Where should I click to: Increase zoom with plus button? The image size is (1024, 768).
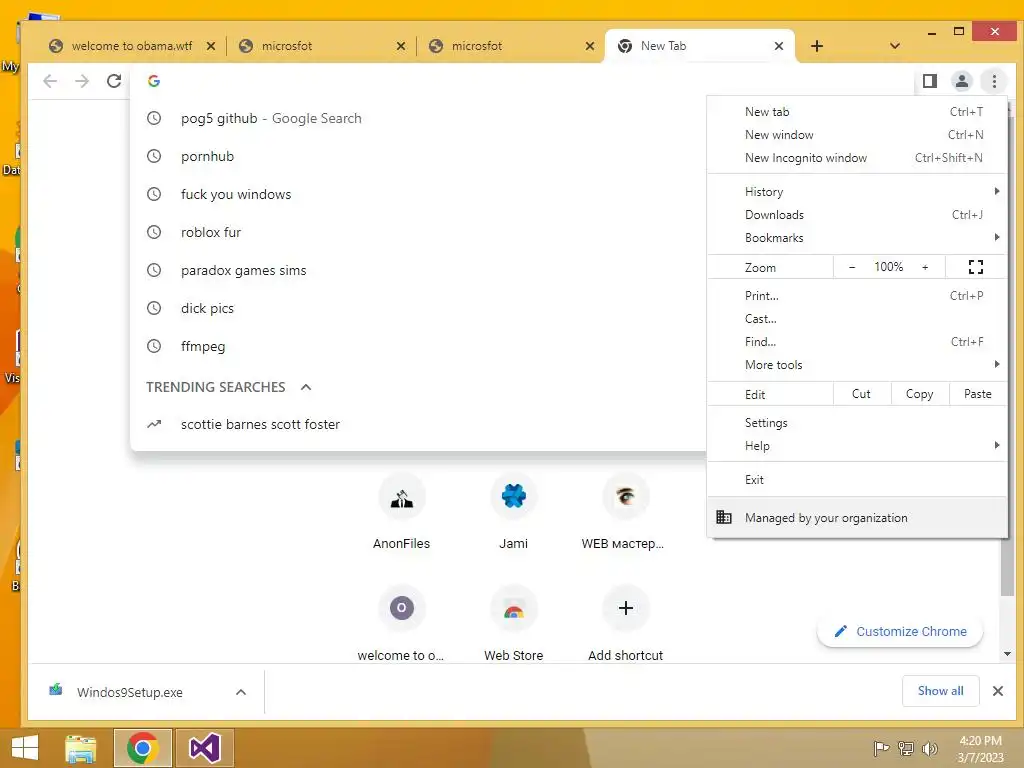[x=925, y=267]
